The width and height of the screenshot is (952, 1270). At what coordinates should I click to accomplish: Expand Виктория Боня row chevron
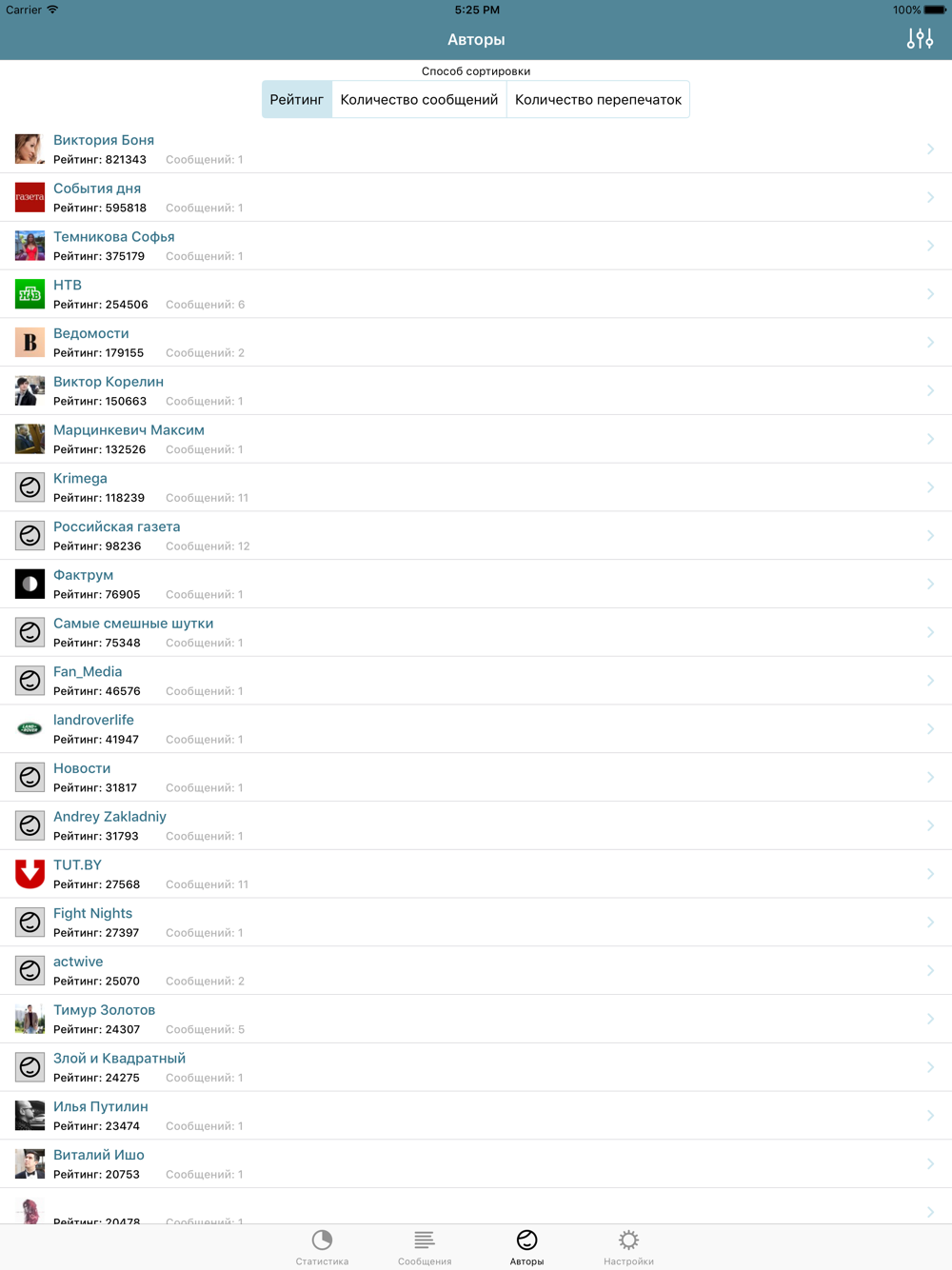[x=930, y=149]
